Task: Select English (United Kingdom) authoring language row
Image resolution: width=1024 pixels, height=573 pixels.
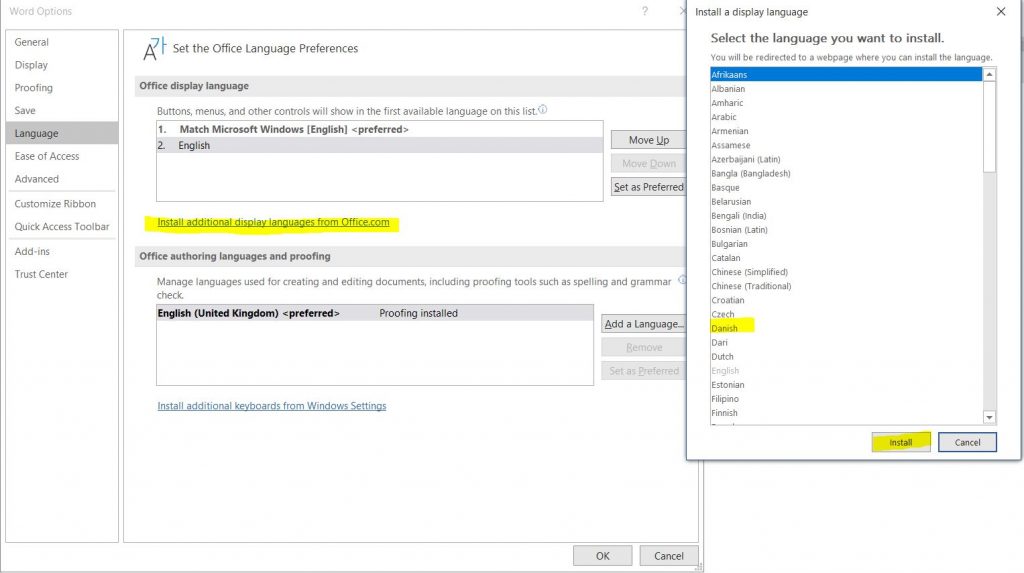Action: coord(248,313)
